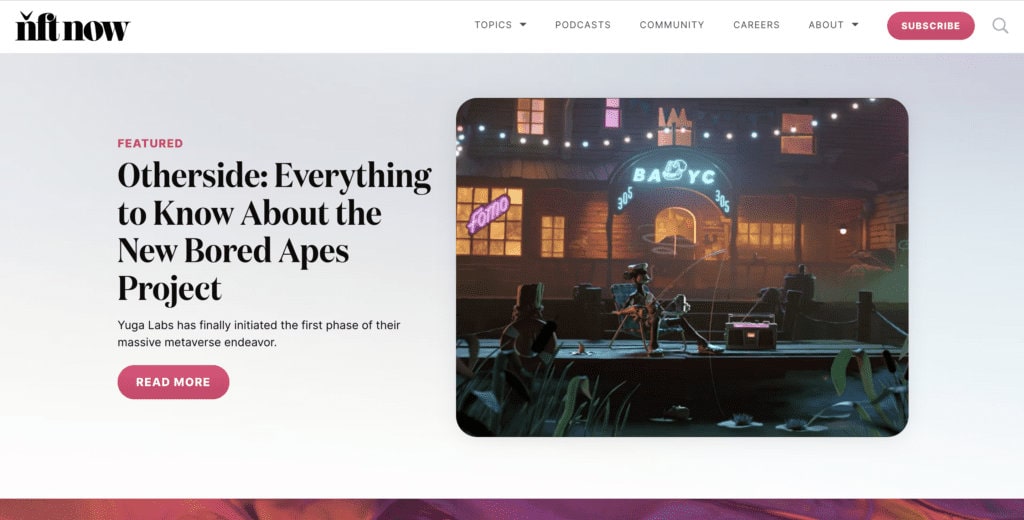Click Read More on featured article
This screenshot has height=520, width=1024.
pos(173,382)
